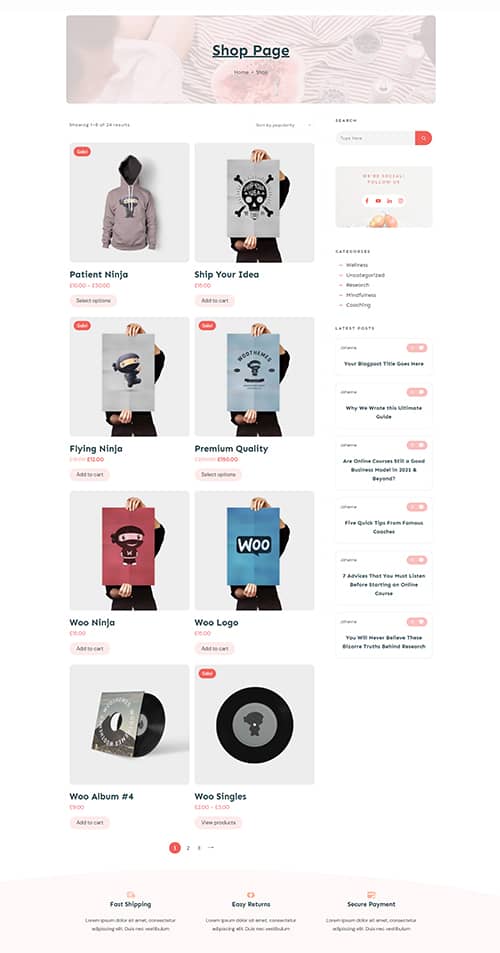Go to pagination page 2

pyautogui.click(x=188, y=847)
